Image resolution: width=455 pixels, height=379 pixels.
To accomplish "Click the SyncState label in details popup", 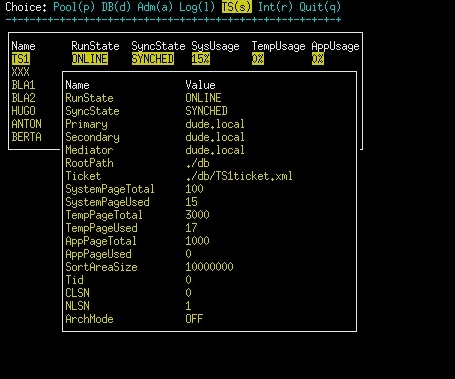I will [92, 111].
